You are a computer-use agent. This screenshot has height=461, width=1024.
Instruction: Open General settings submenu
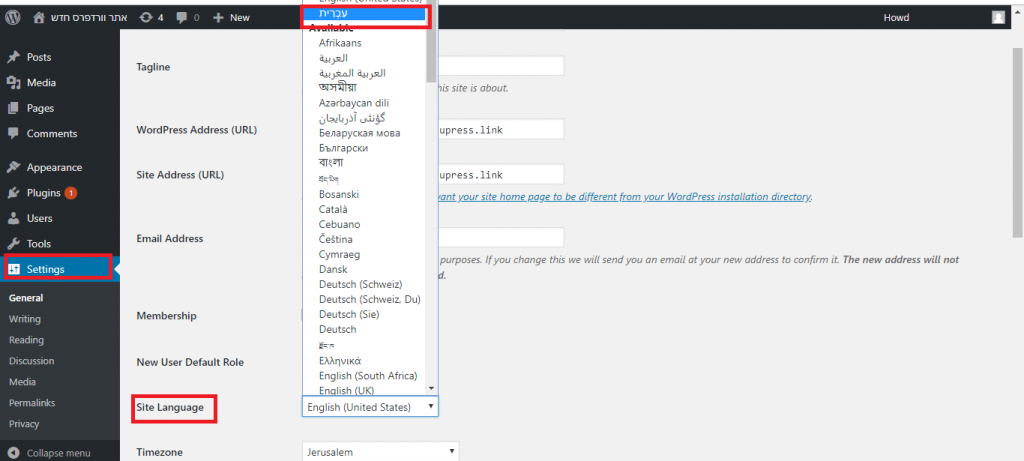(x=26, y=298)
